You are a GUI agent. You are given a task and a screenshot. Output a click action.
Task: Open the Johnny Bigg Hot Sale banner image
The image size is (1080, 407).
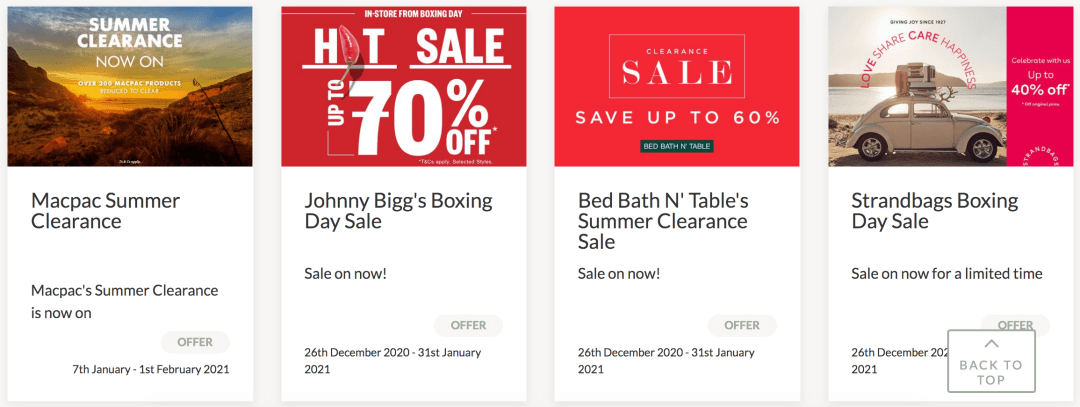403,86
